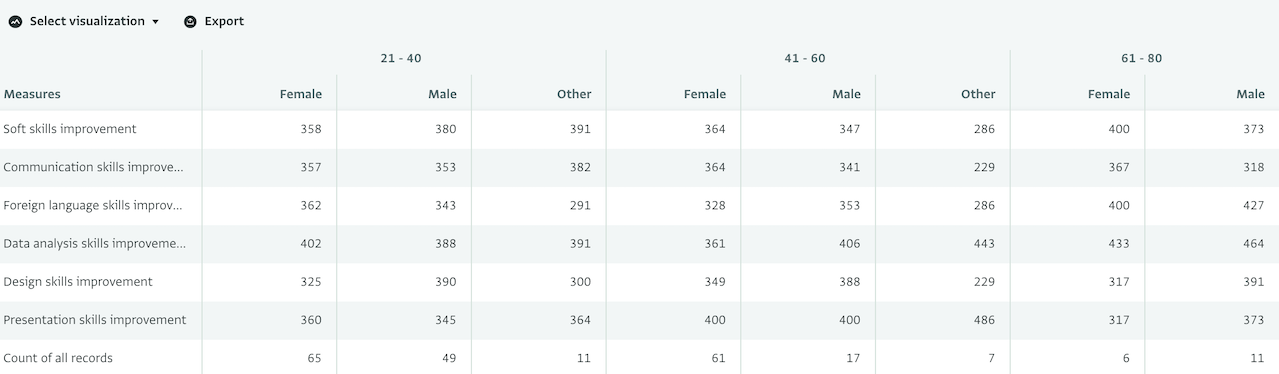Click count value 17 in records row
This screenshot has height=374, width=1279.
click(x=853, y=357)
